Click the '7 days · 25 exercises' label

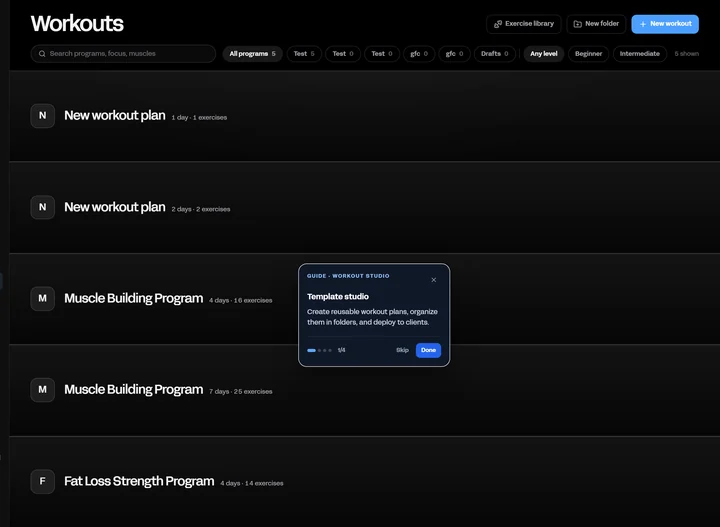pos(241,392)
